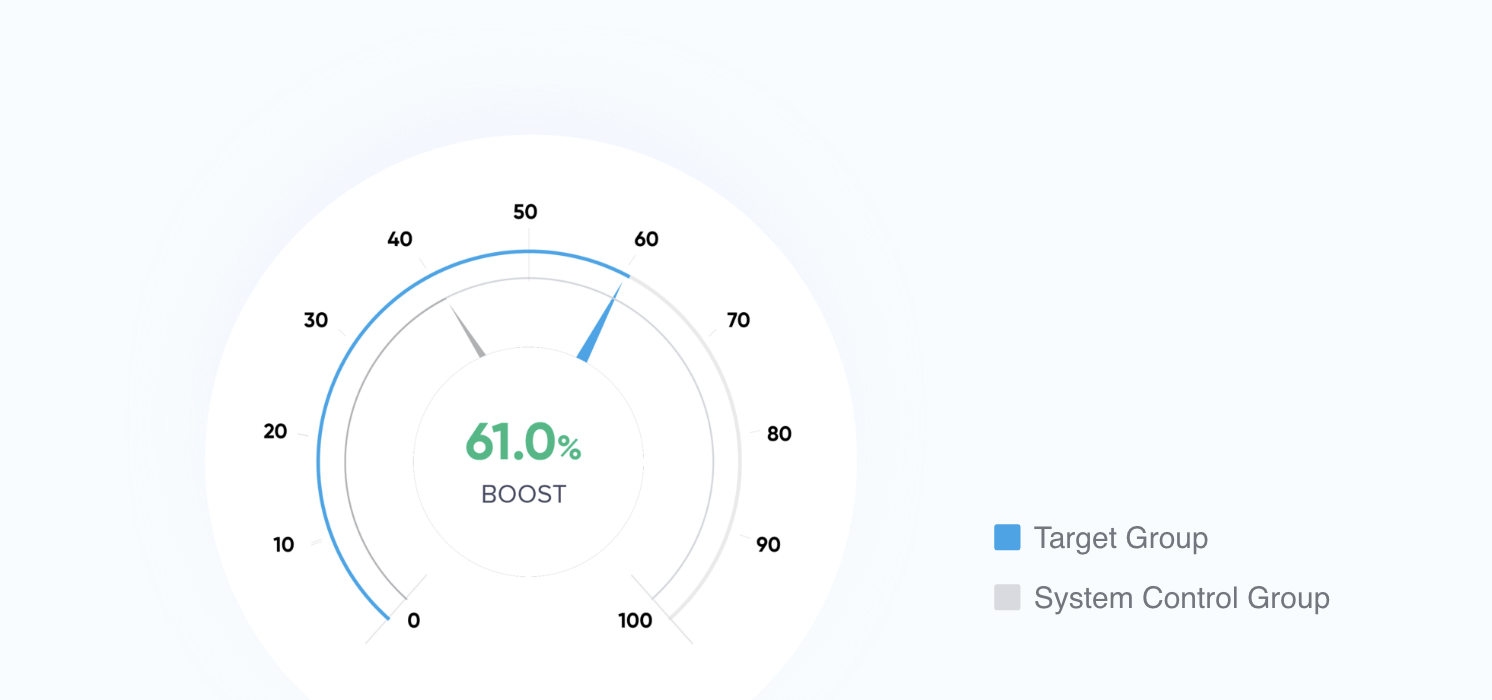Select the "Target Group" legend label
Viewport: 1492px width, 700px height.
[1121, 538]
